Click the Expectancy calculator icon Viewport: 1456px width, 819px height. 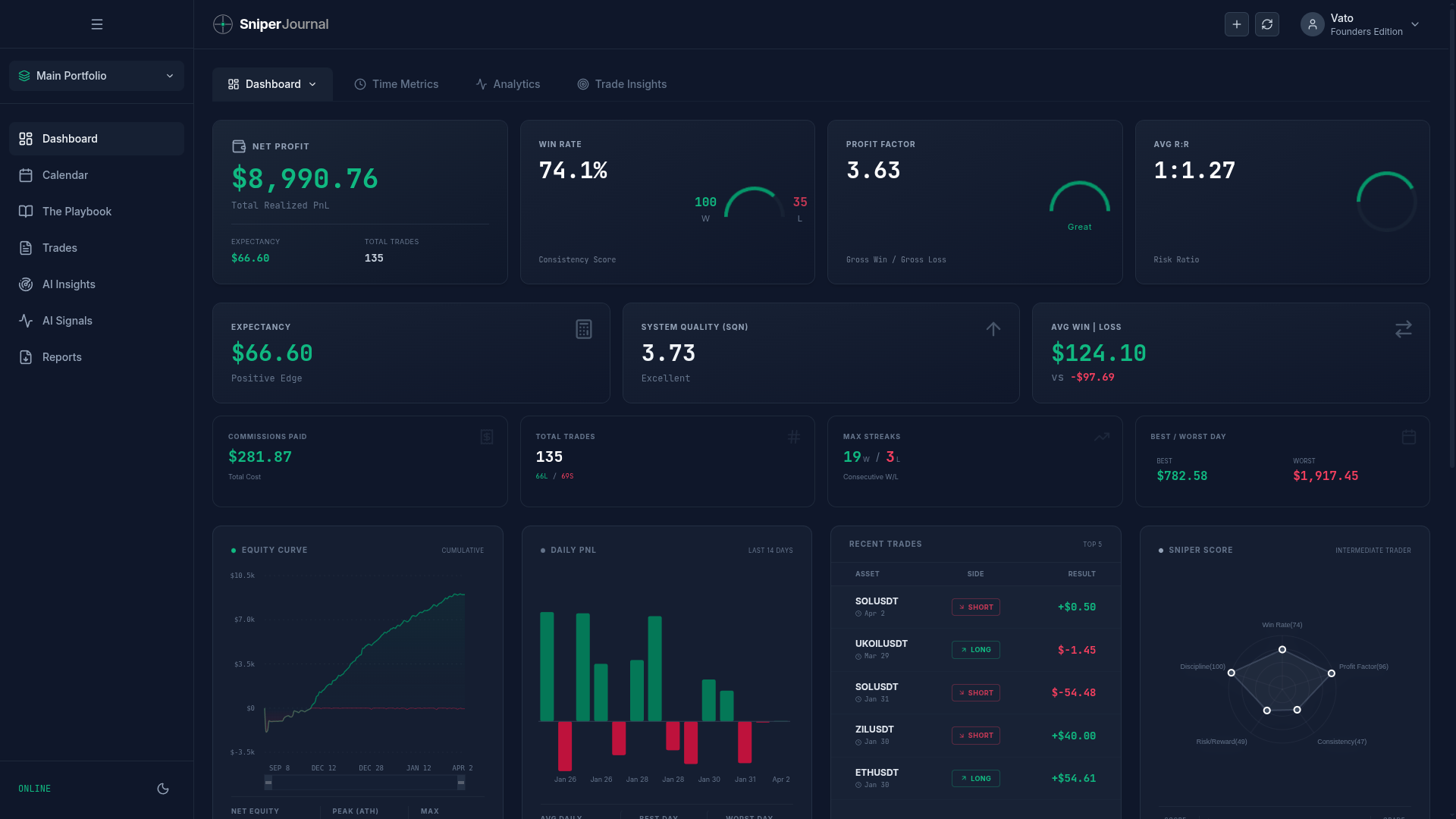click(584, 329)
